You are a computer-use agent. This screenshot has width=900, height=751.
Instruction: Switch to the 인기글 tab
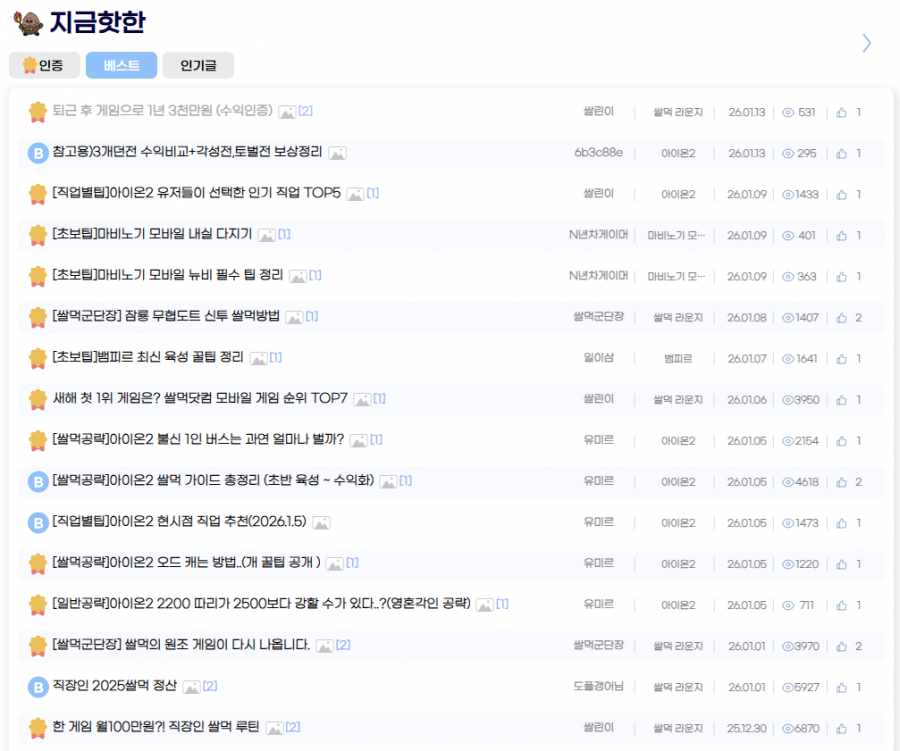(x=200, y=65)
